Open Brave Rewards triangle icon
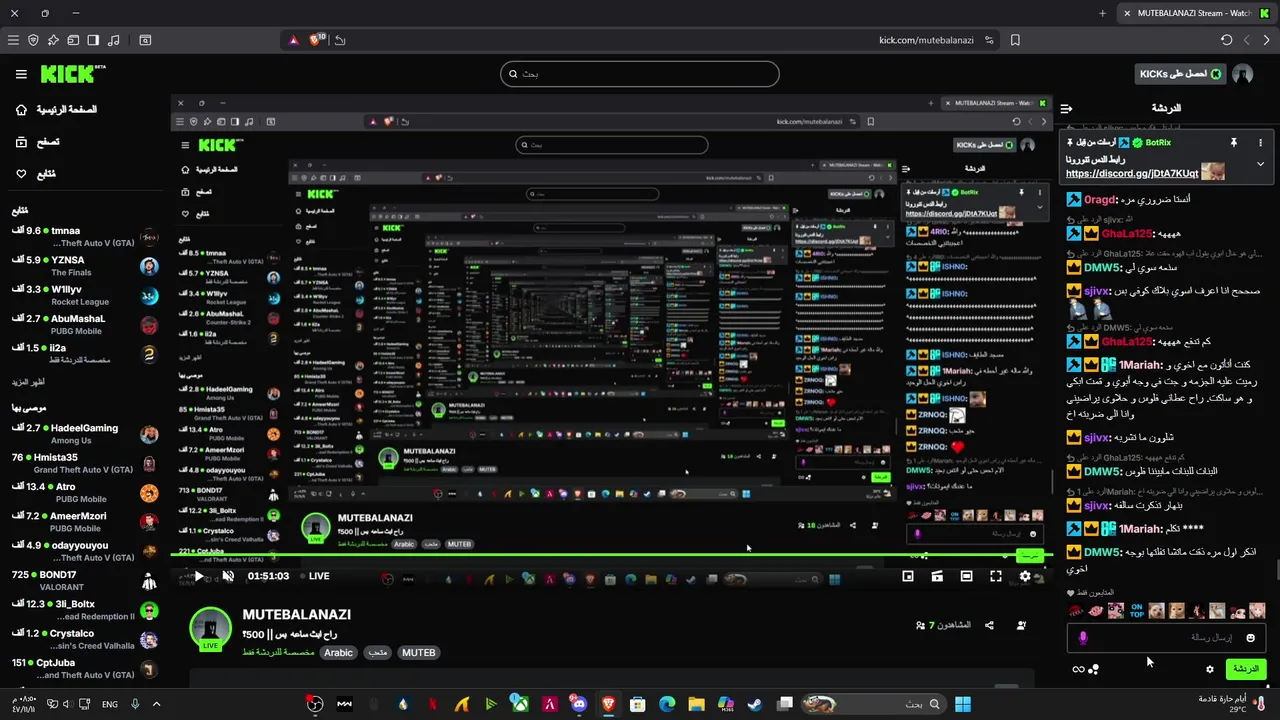 [293, 40]
